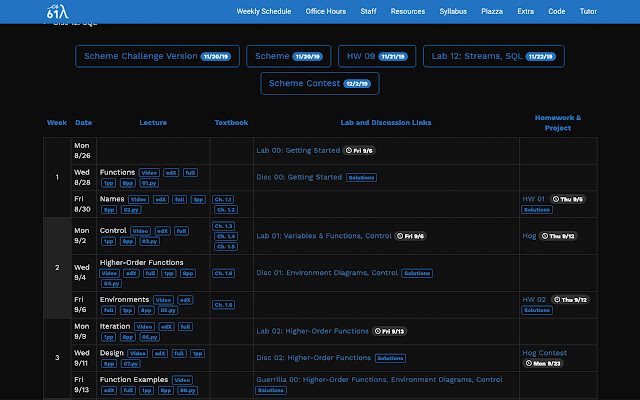Open the Video for Iteration lecture
640x400 pixels.
(x=144, y=327)
